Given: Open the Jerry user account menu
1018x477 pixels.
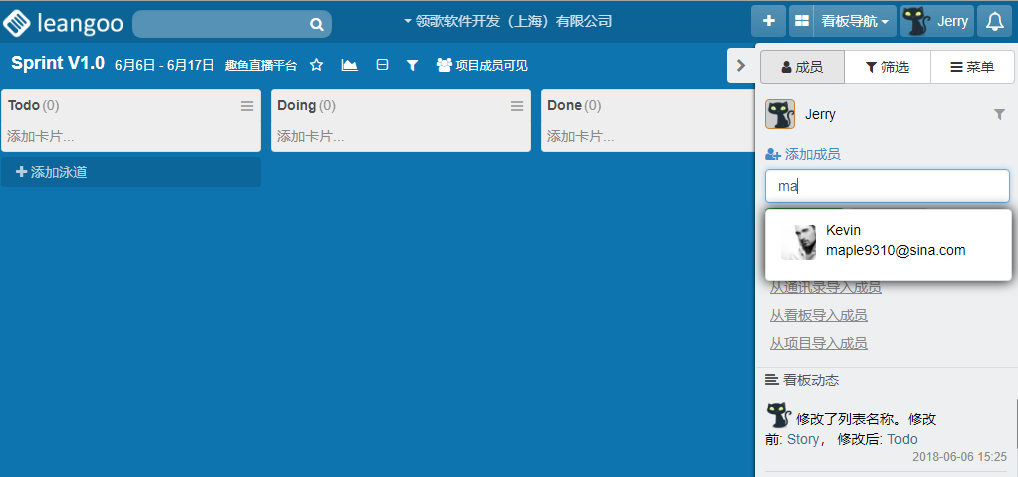Looking at the screenshot, I should pyautogui.click(x=936, y=21).
